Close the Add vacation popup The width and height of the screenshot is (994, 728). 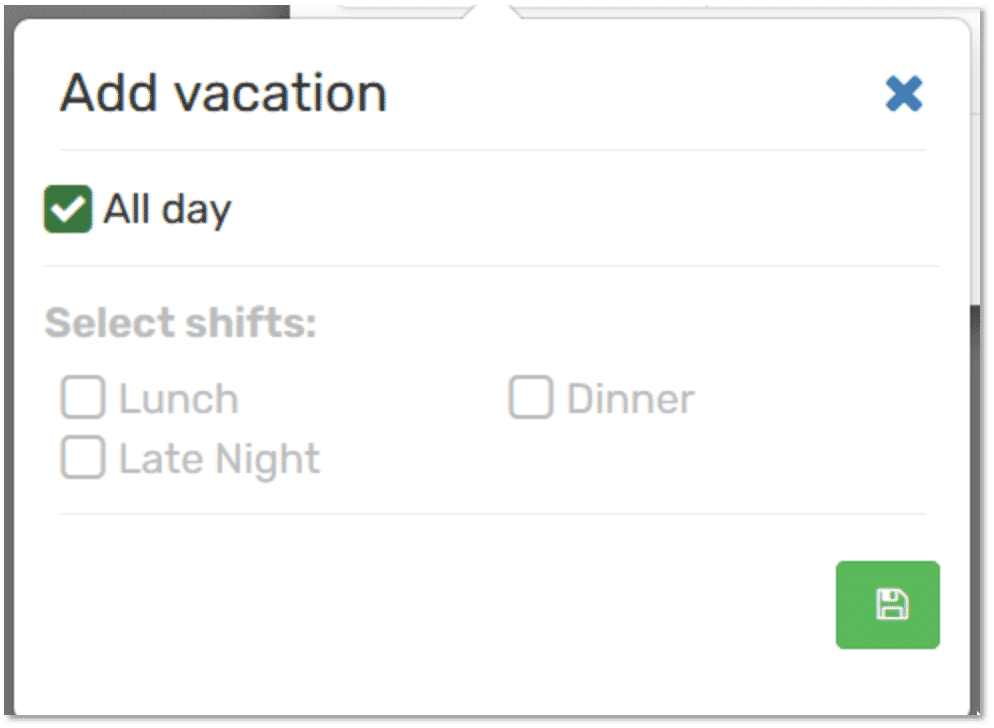pyautogui.click(x=903, y=94)
